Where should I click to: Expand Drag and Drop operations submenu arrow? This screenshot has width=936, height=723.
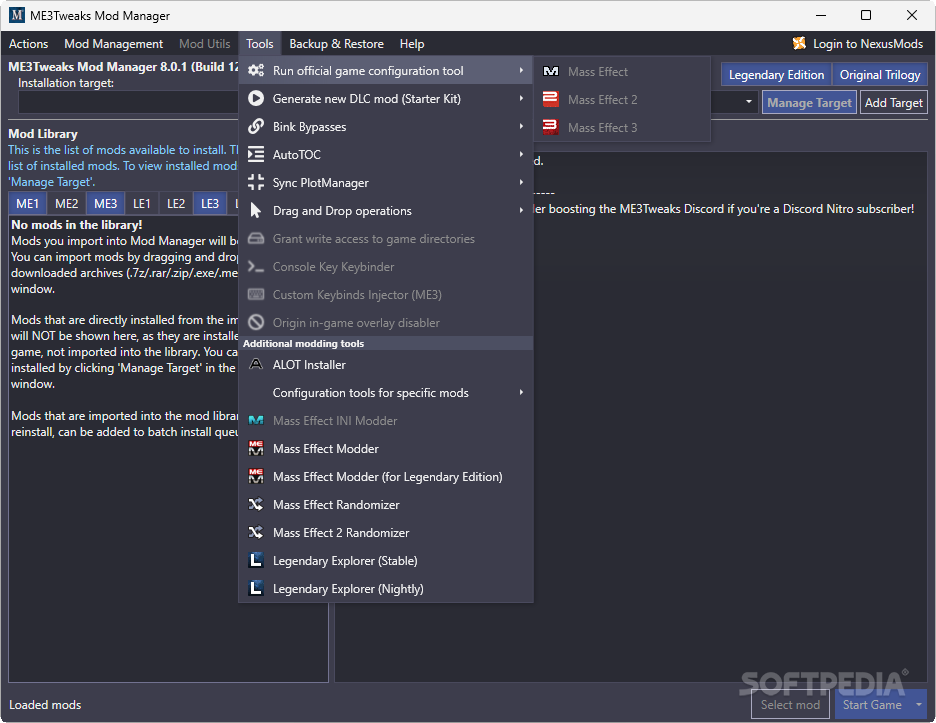pyautogui.click(x=521, y=210)
